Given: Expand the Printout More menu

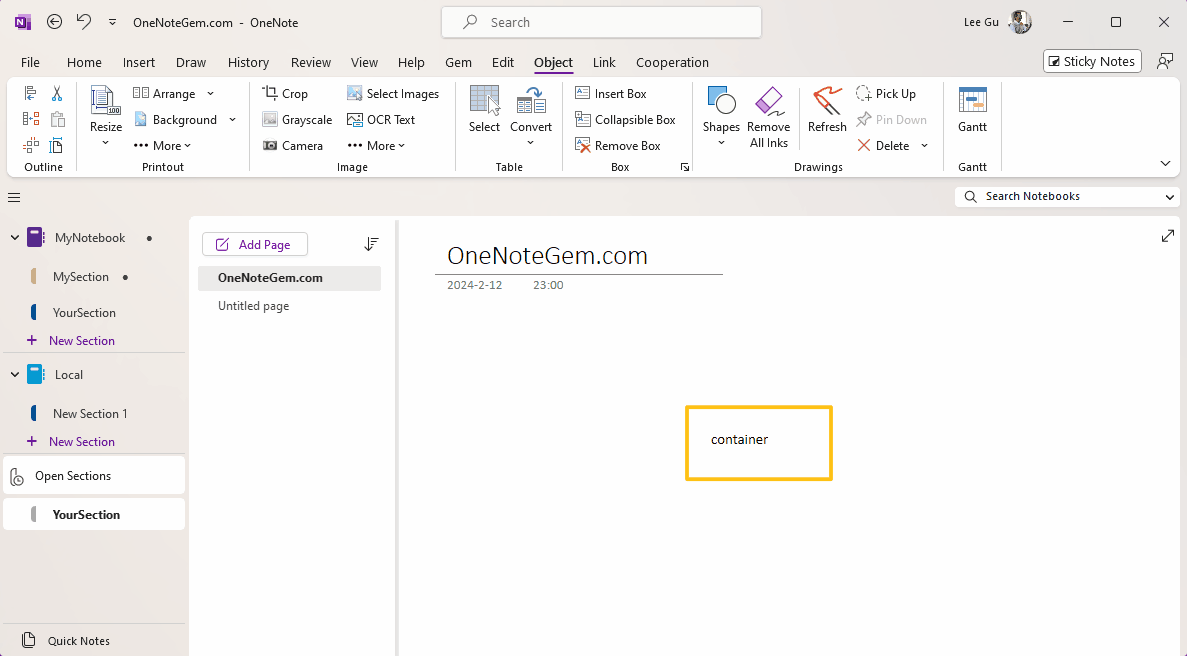Looking at the screenshot, I should point(162,145).
